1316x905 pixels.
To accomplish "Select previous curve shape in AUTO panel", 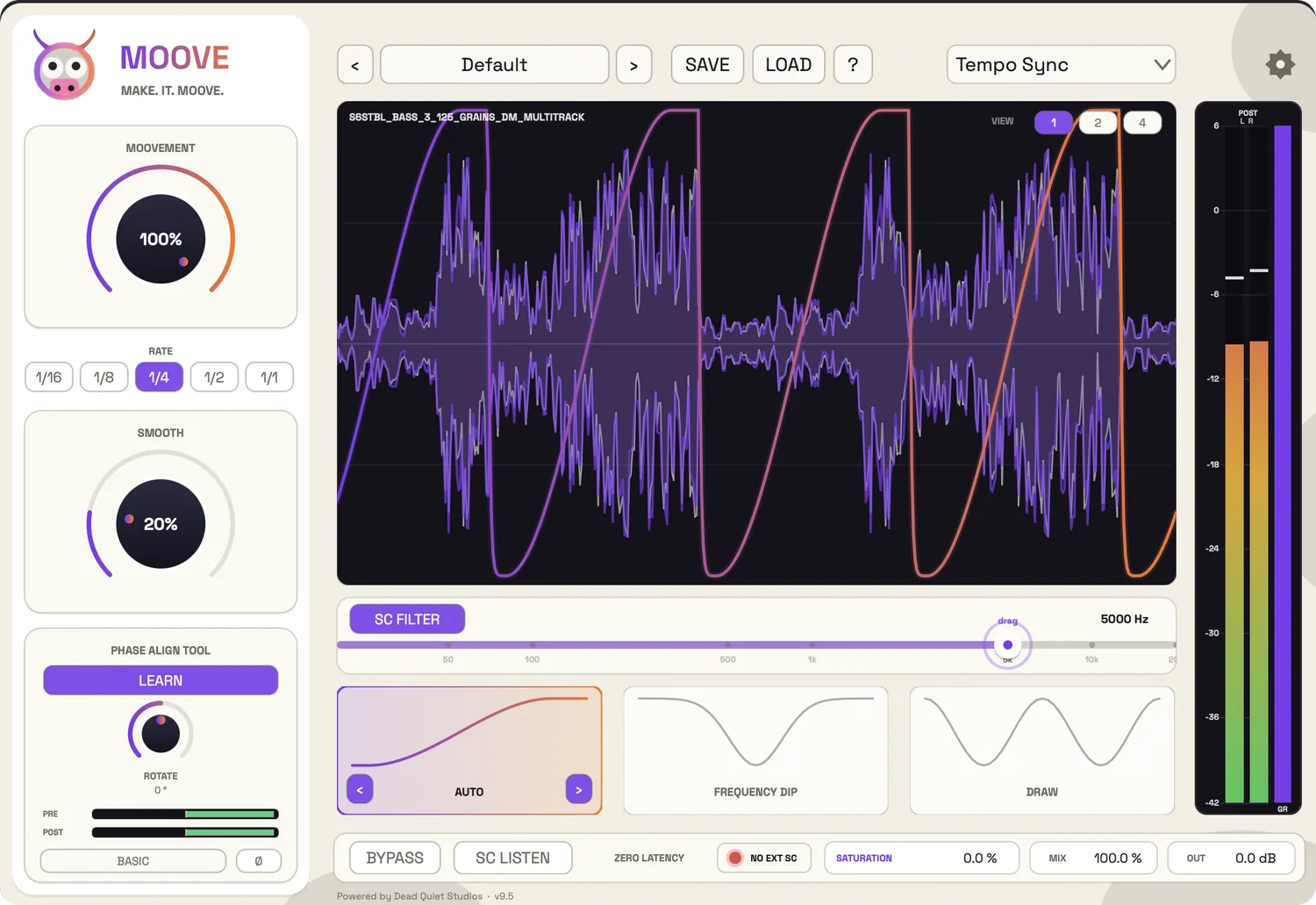I will pyautogui.click(x=360, y=790).
